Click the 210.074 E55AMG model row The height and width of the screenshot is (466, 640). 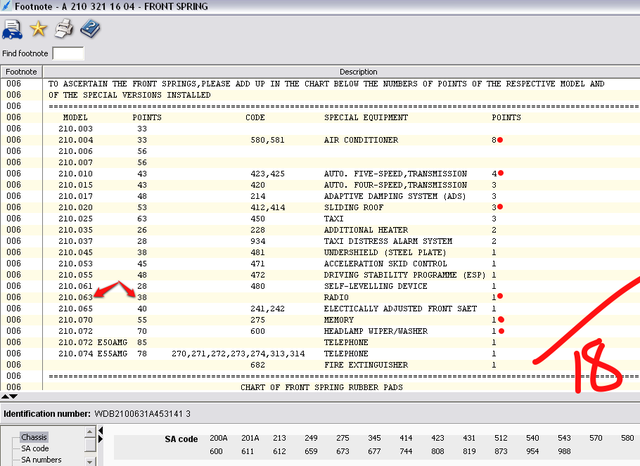point(93,354)
